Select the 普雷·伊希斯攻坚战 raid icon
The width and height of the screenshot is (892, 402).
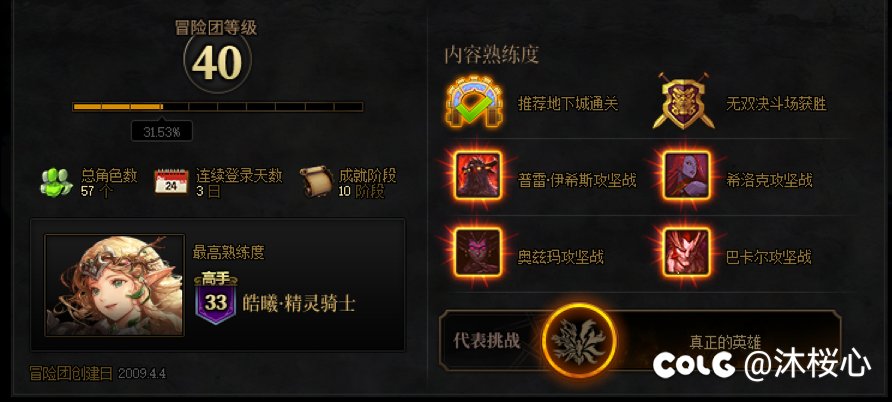(x=478, y=175)
